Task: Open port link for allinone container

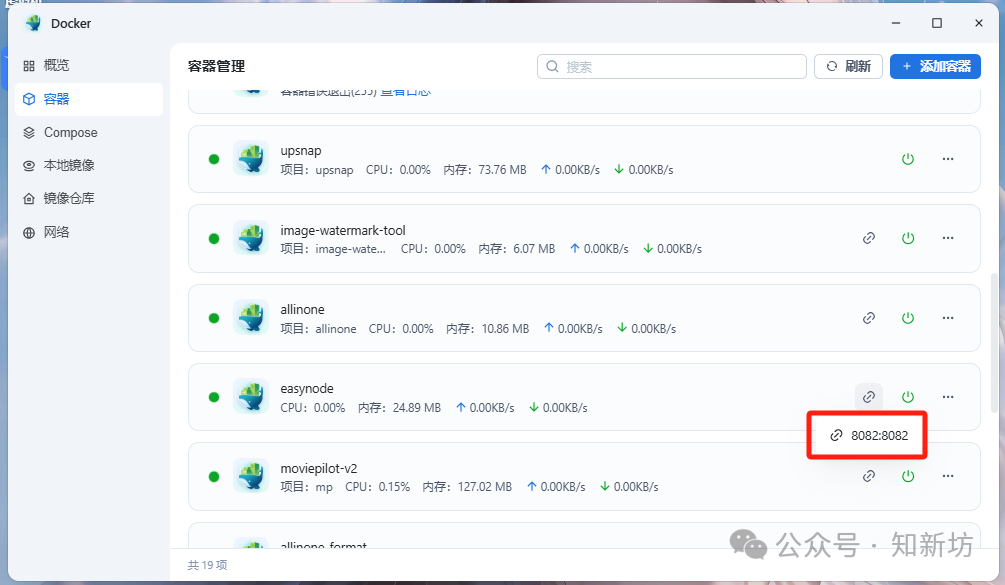Action: click(868, 318)
